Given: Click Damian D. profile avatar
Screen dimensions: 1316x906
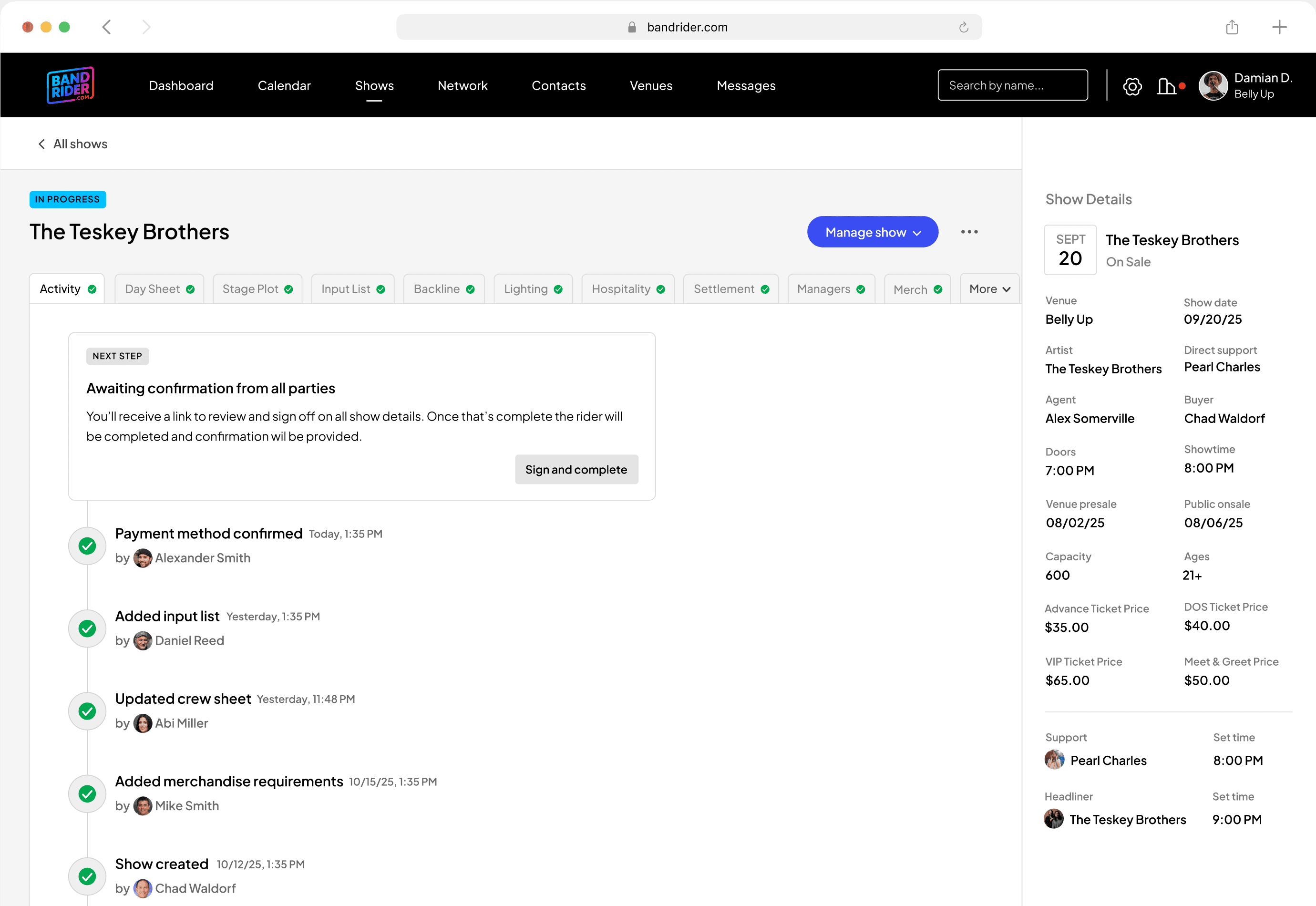Looking at the screenshot, I should [1213, 86].
